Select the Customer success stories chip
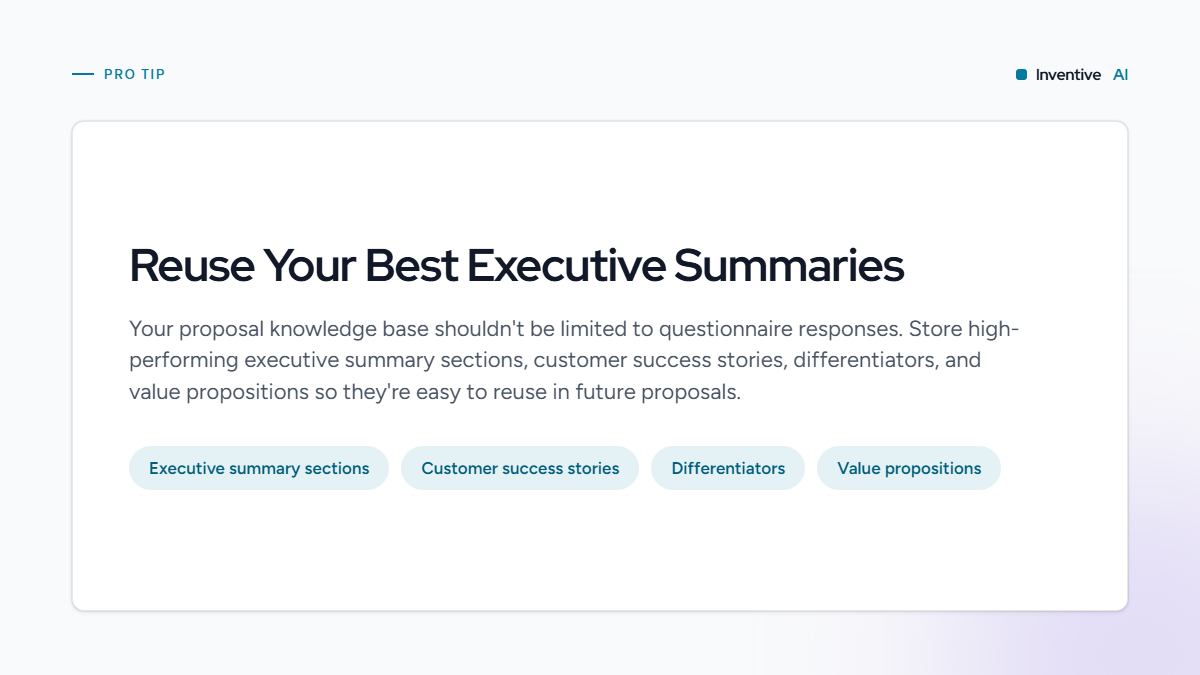 (520, 468)
